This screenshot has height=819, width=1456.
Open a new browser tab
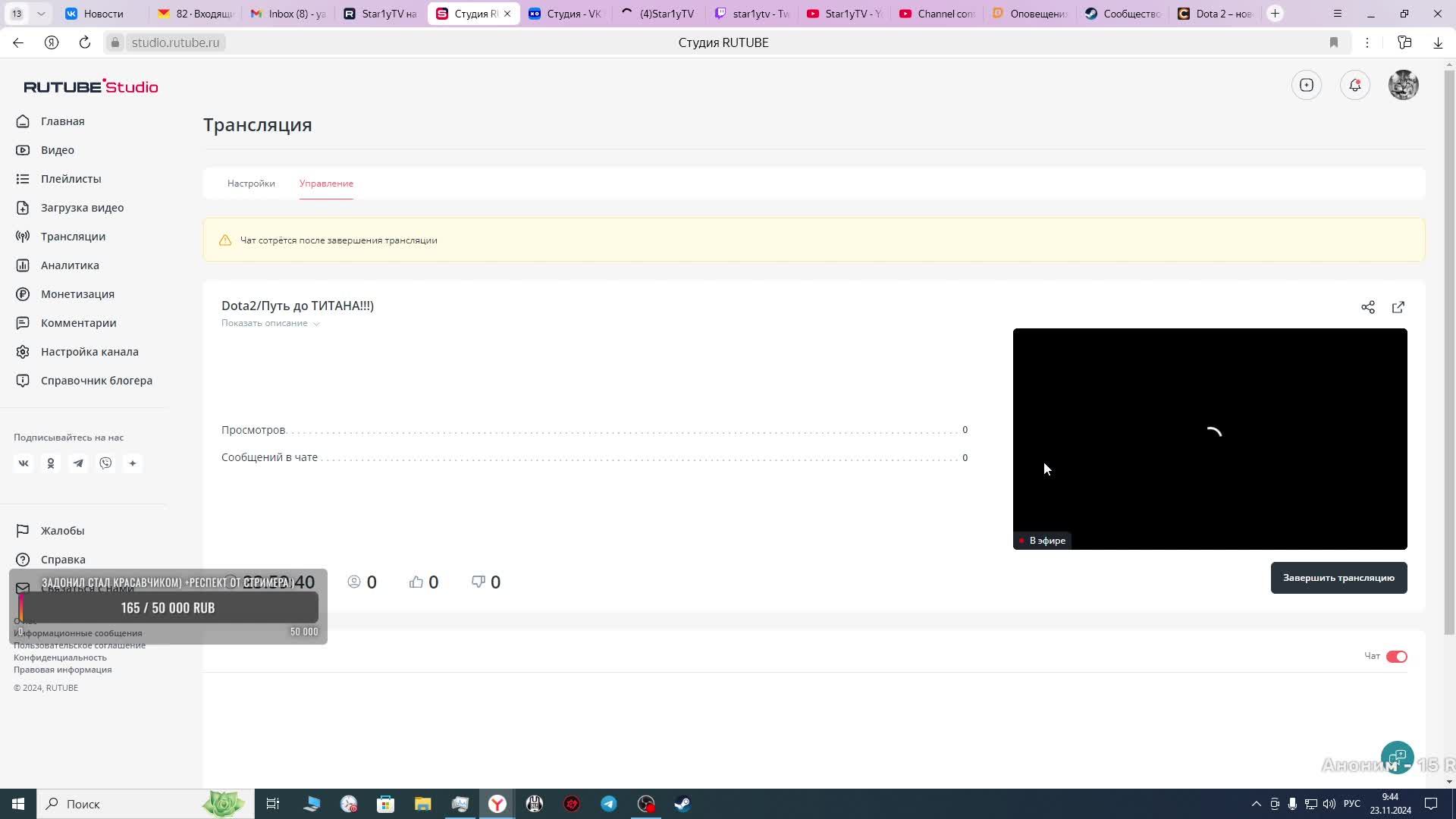coord(1275,14)
